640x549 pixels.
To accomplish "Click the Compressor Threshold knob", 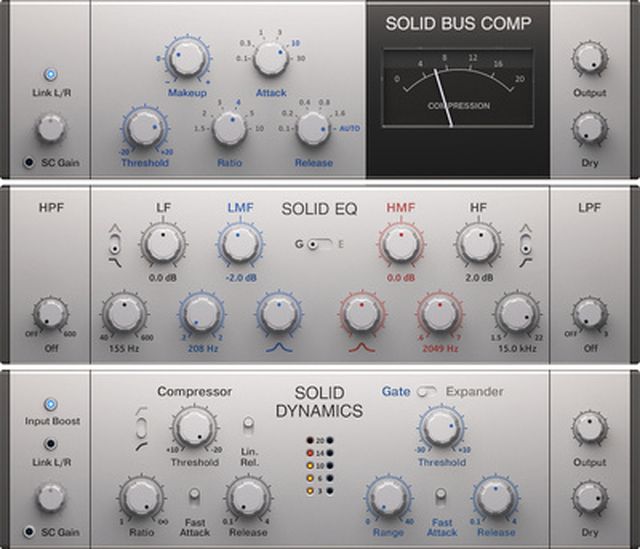I will (x=194, y=429).
